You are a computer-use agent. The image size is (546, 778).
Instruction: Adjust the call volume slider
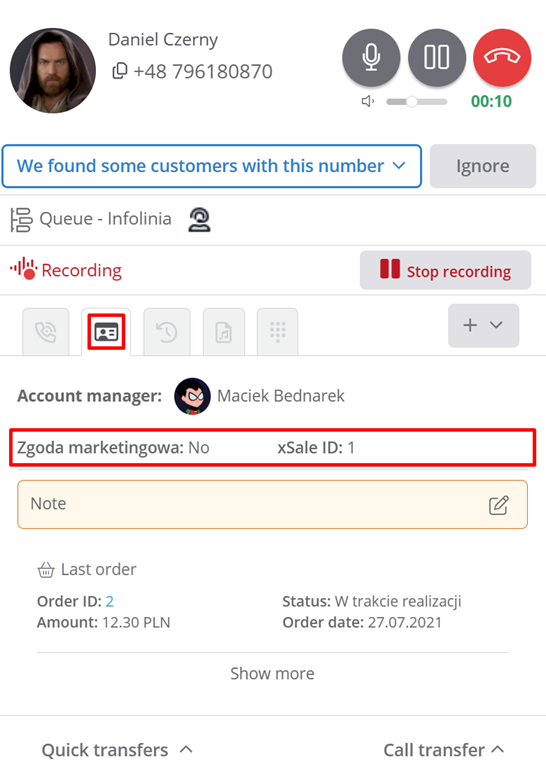click(x=416, y=102)
